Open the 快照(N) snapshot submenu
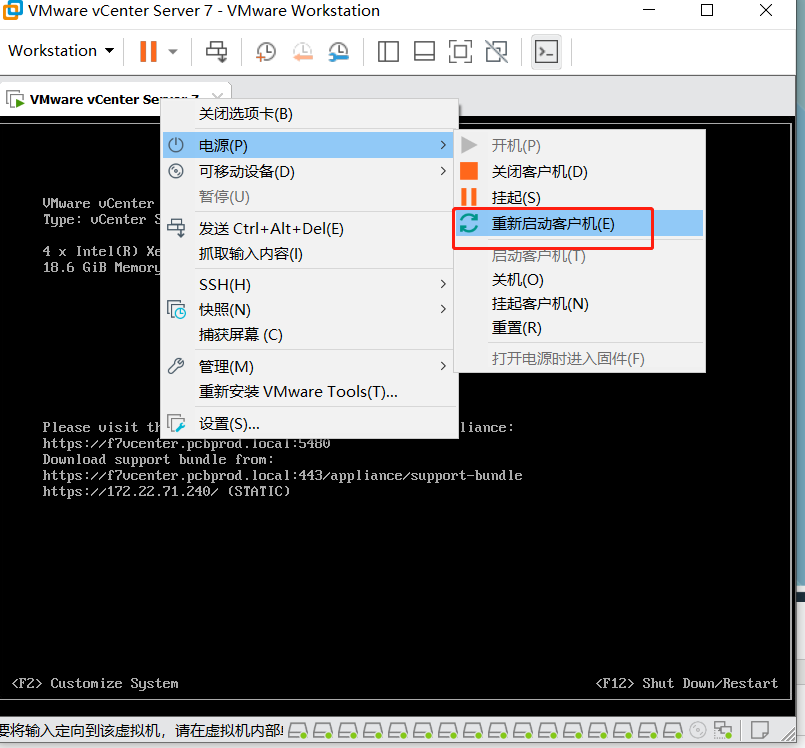The width and height of the screenshot is (805, 748). click(x=310, y=310)
